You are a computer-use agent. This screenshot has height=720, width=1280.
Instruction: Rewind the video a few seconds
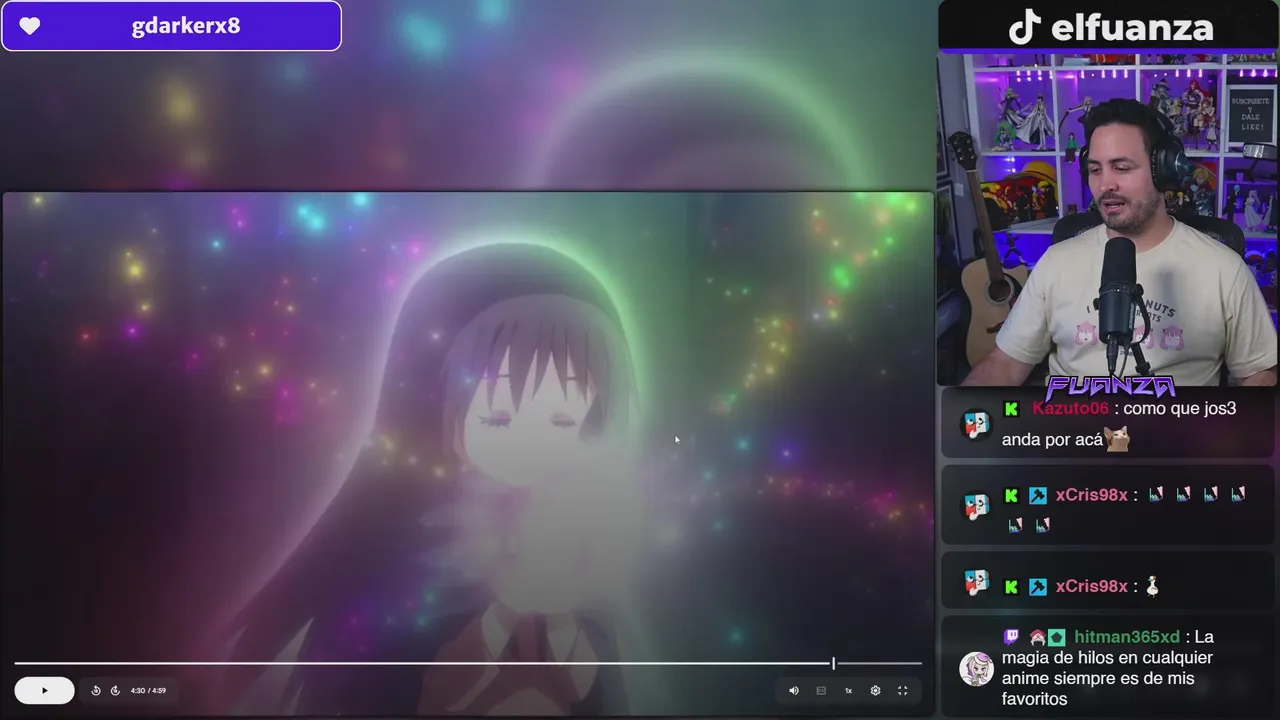coord(96,690)
